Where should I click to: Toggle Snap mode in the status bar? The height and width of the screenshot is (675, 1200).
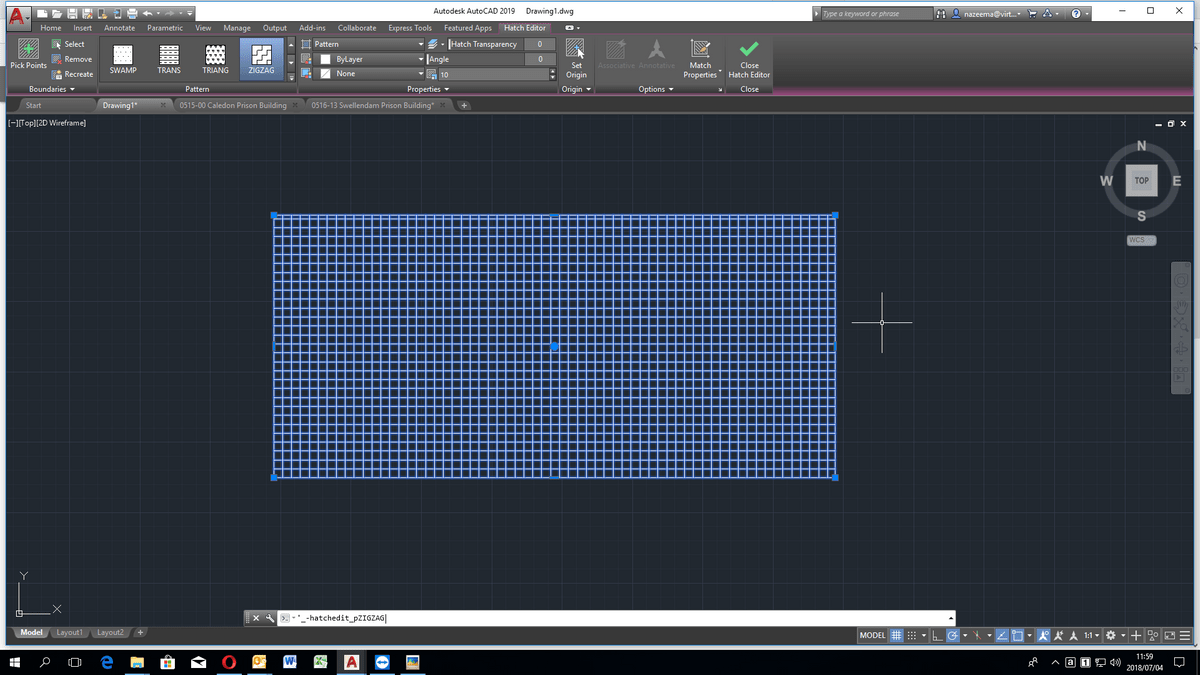[911, 635]
